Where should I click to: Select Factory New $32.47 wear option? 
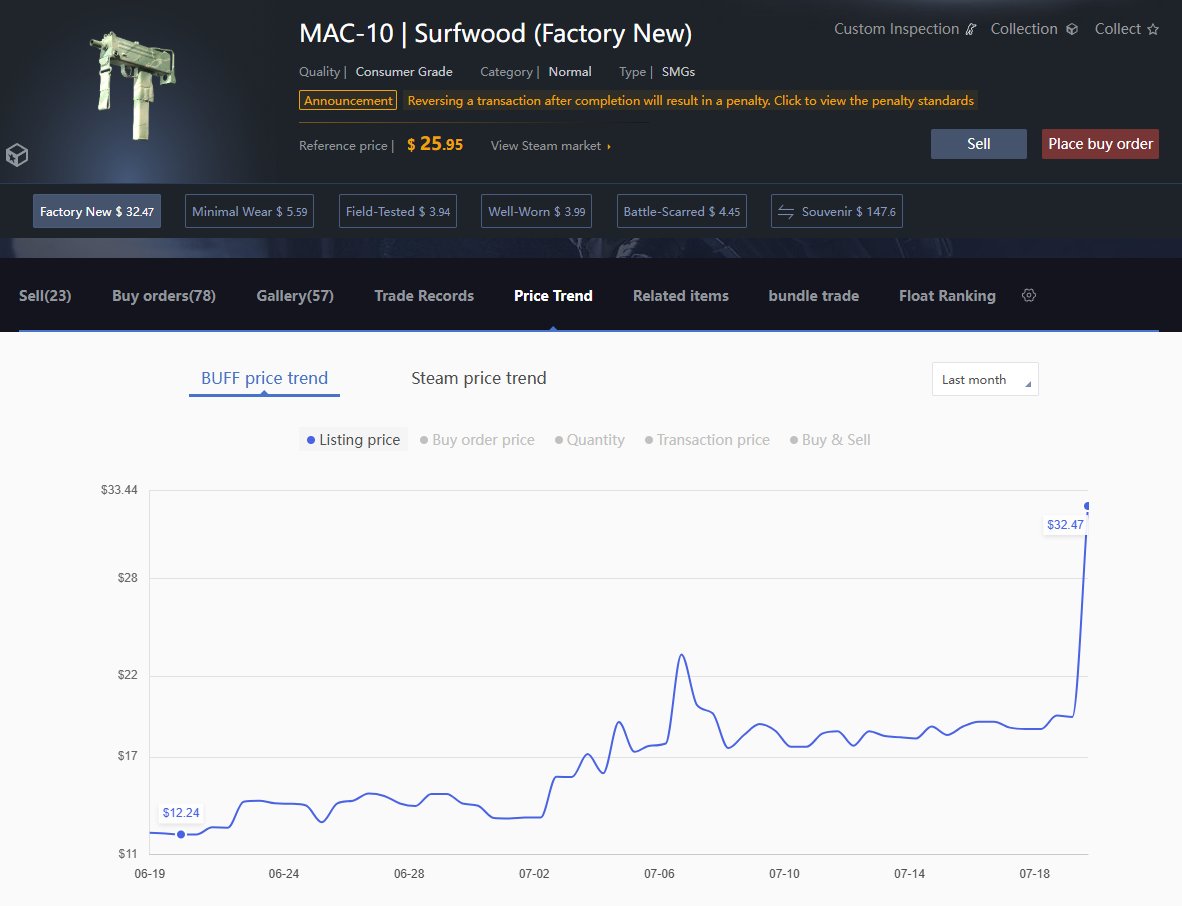pyautogui.click(x=96, y=212)
